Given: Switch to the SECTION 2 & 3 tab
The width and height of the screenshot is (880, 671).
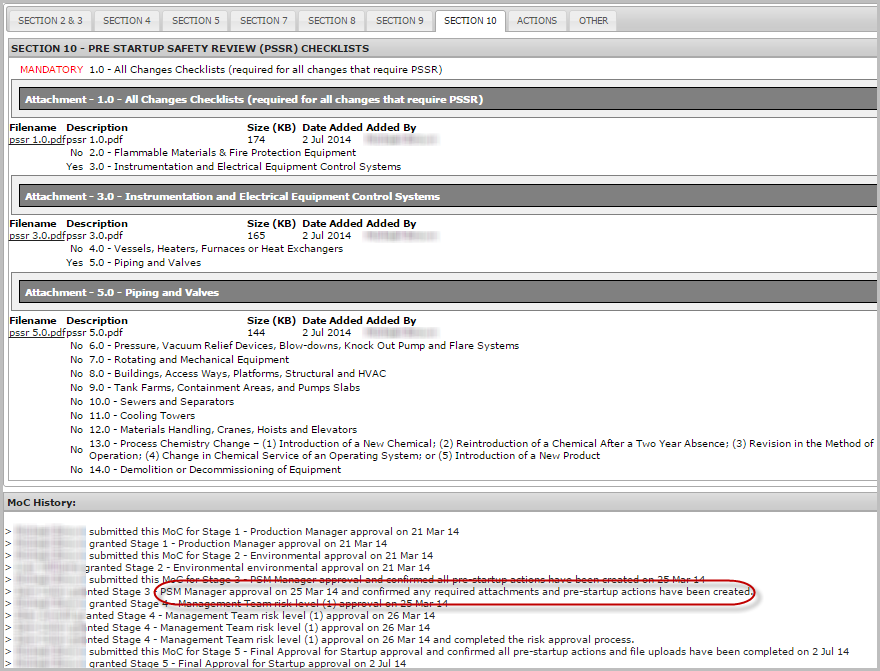Looking at the screenshot, I should 49,20.
